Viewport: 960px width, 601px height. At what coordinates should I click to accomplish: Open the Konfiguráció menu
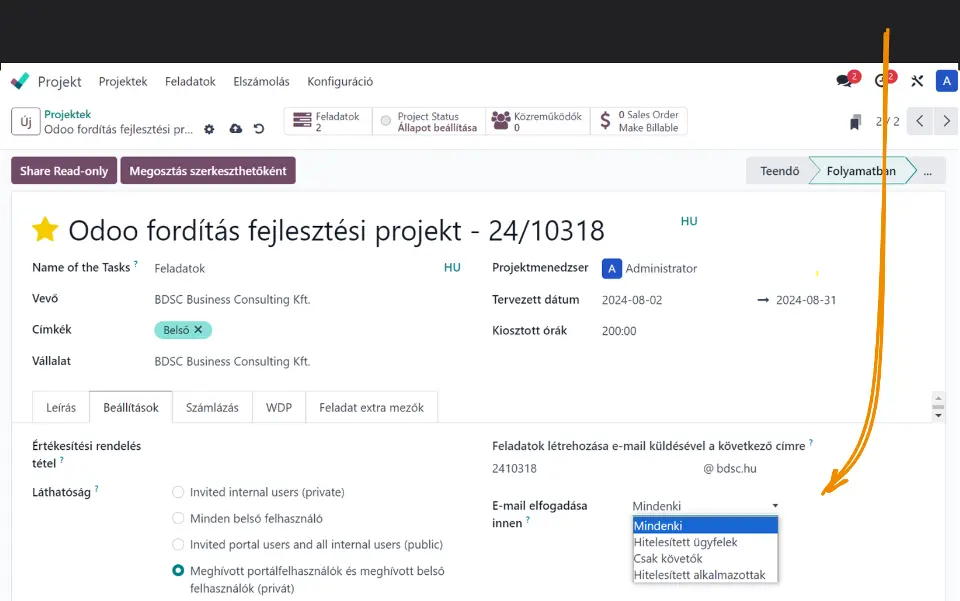pos(340,81)
